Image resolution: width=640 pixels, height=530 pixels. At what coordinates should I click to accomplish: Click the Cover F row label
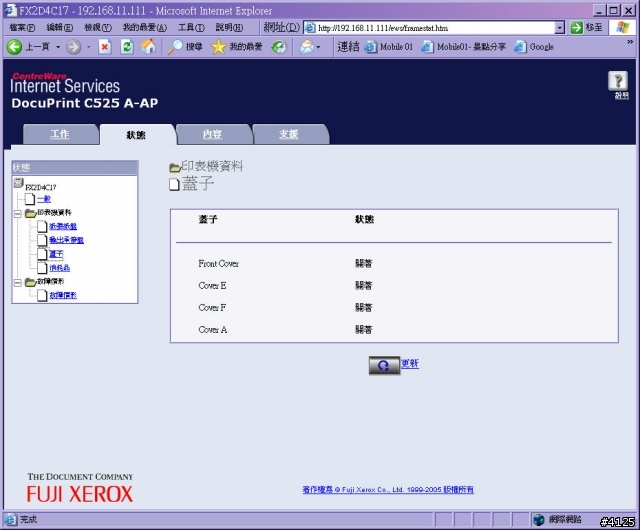(212, 308)
